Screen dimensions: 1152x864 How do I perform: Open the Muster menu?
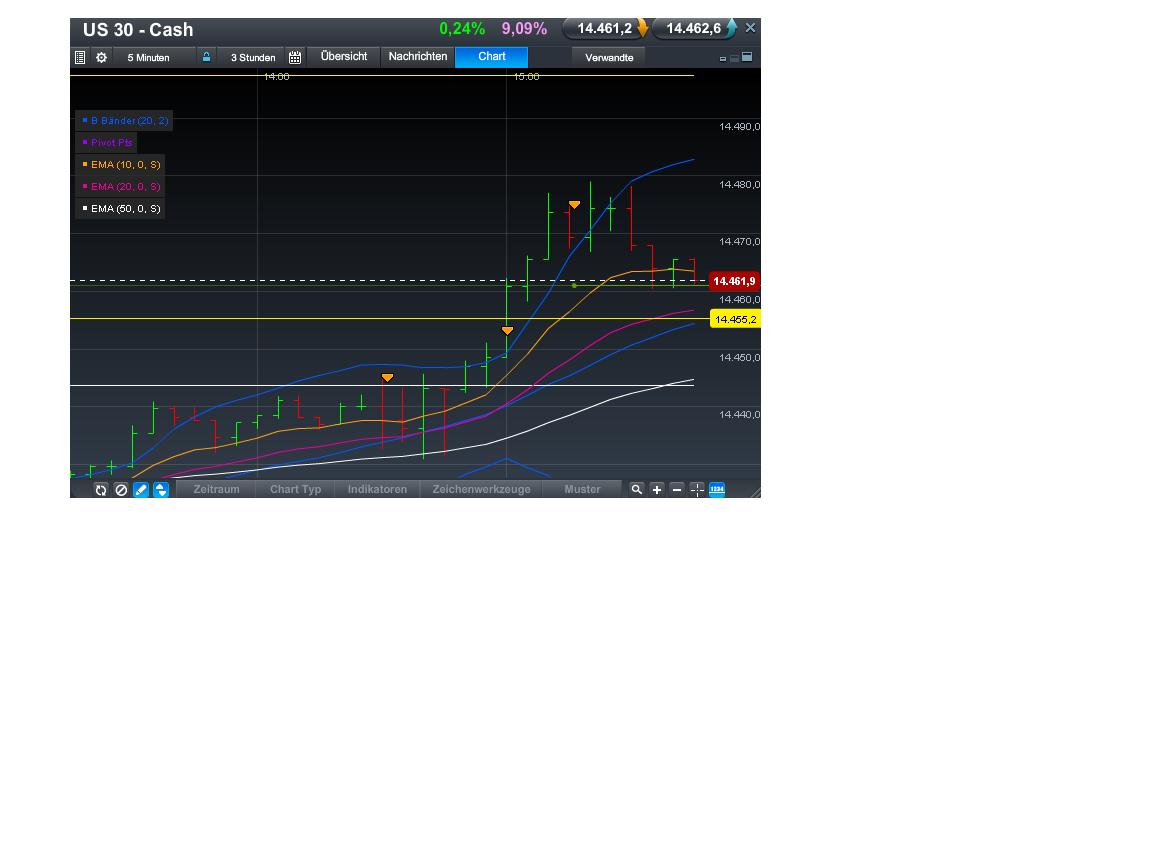pos(582,489)
